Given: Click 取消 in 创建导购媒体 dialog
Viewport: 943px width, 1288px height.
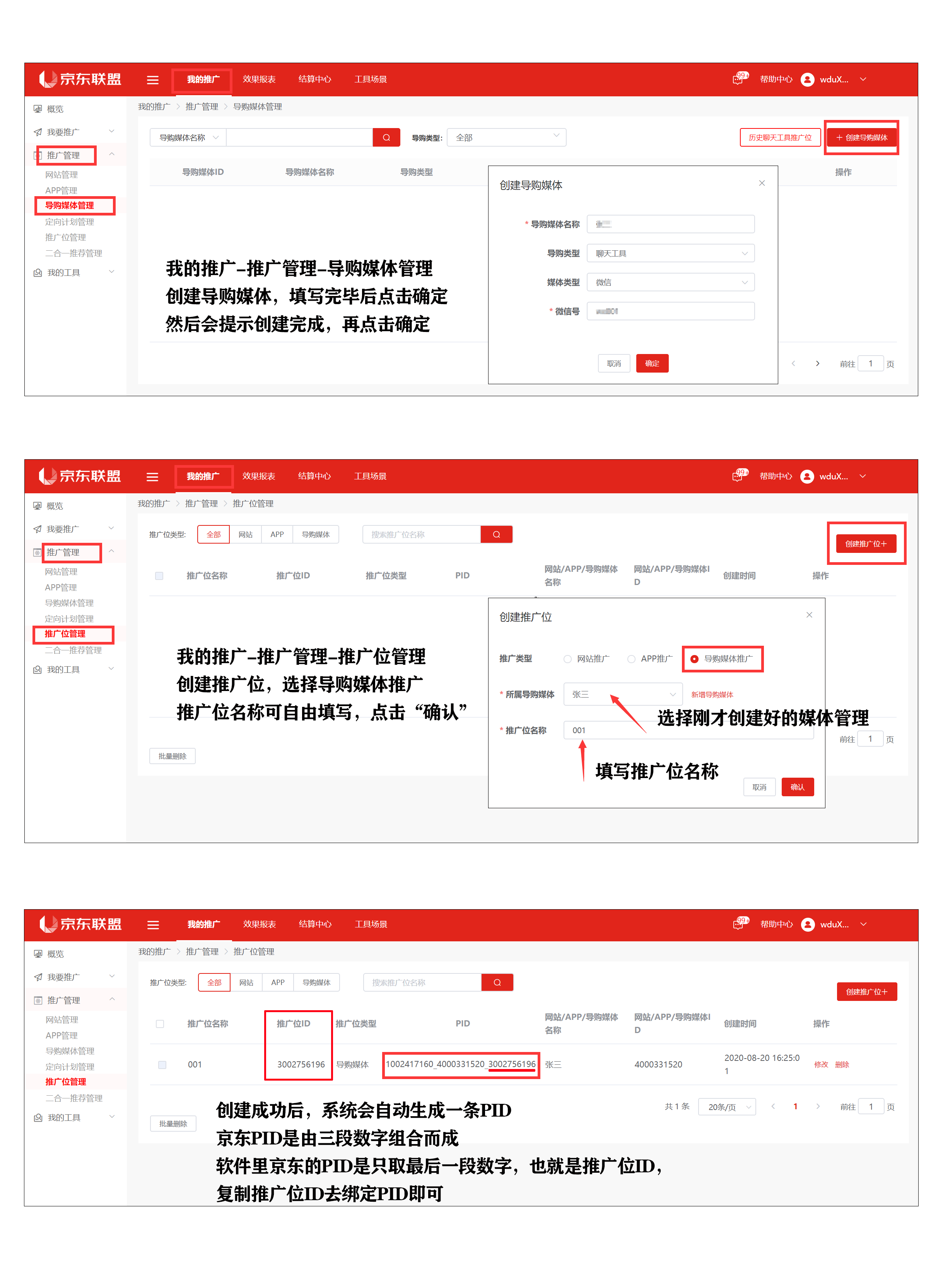Looking at the screenshot, I should tap(613, 364).
